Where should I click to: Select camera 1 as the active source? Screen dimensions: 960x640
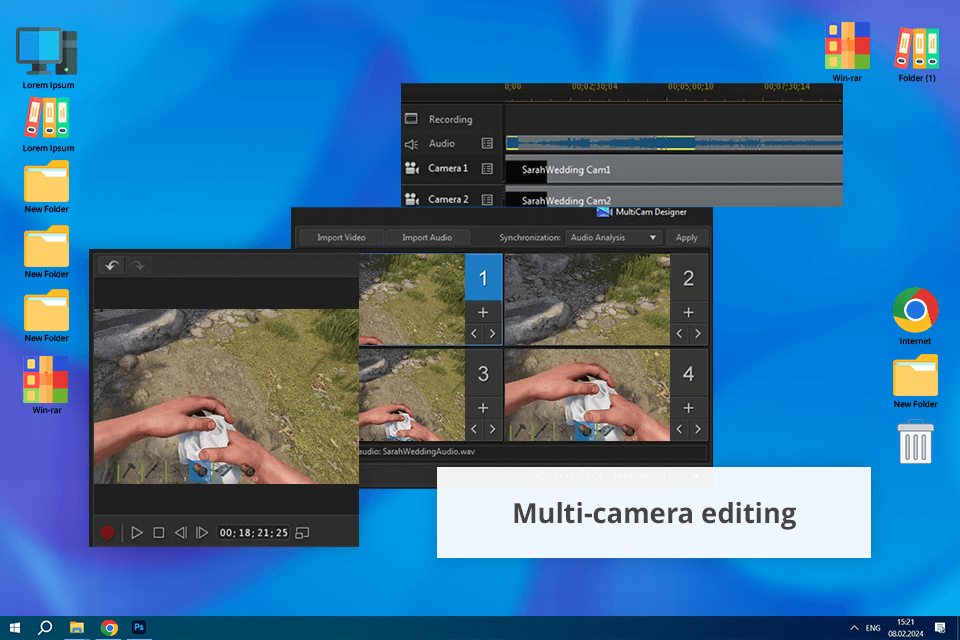483,279
